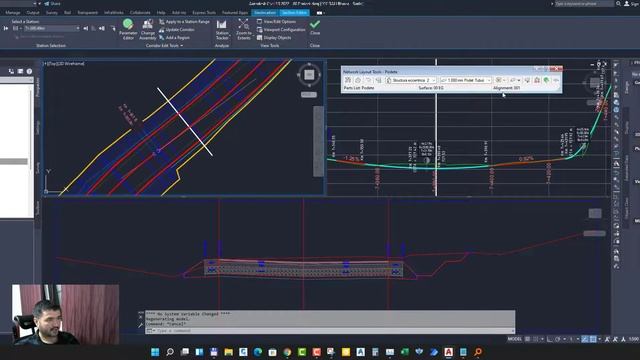Click Add a Region
This screenshot has width=640, height=360.
(174, 38)
